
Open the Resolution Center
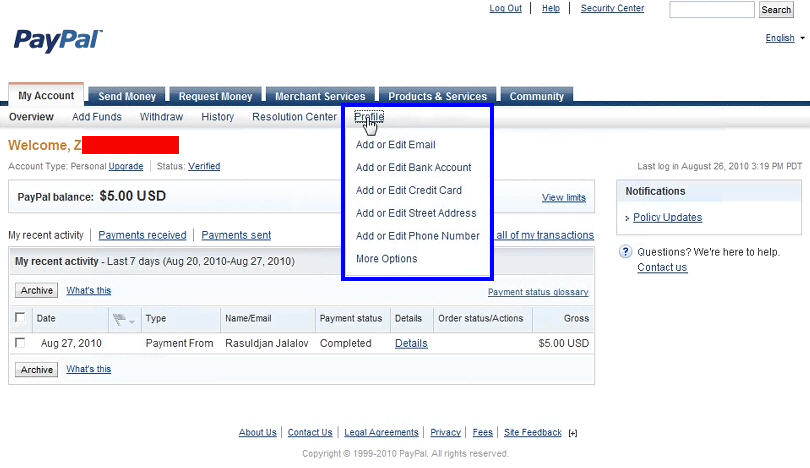tap(294, 117)
